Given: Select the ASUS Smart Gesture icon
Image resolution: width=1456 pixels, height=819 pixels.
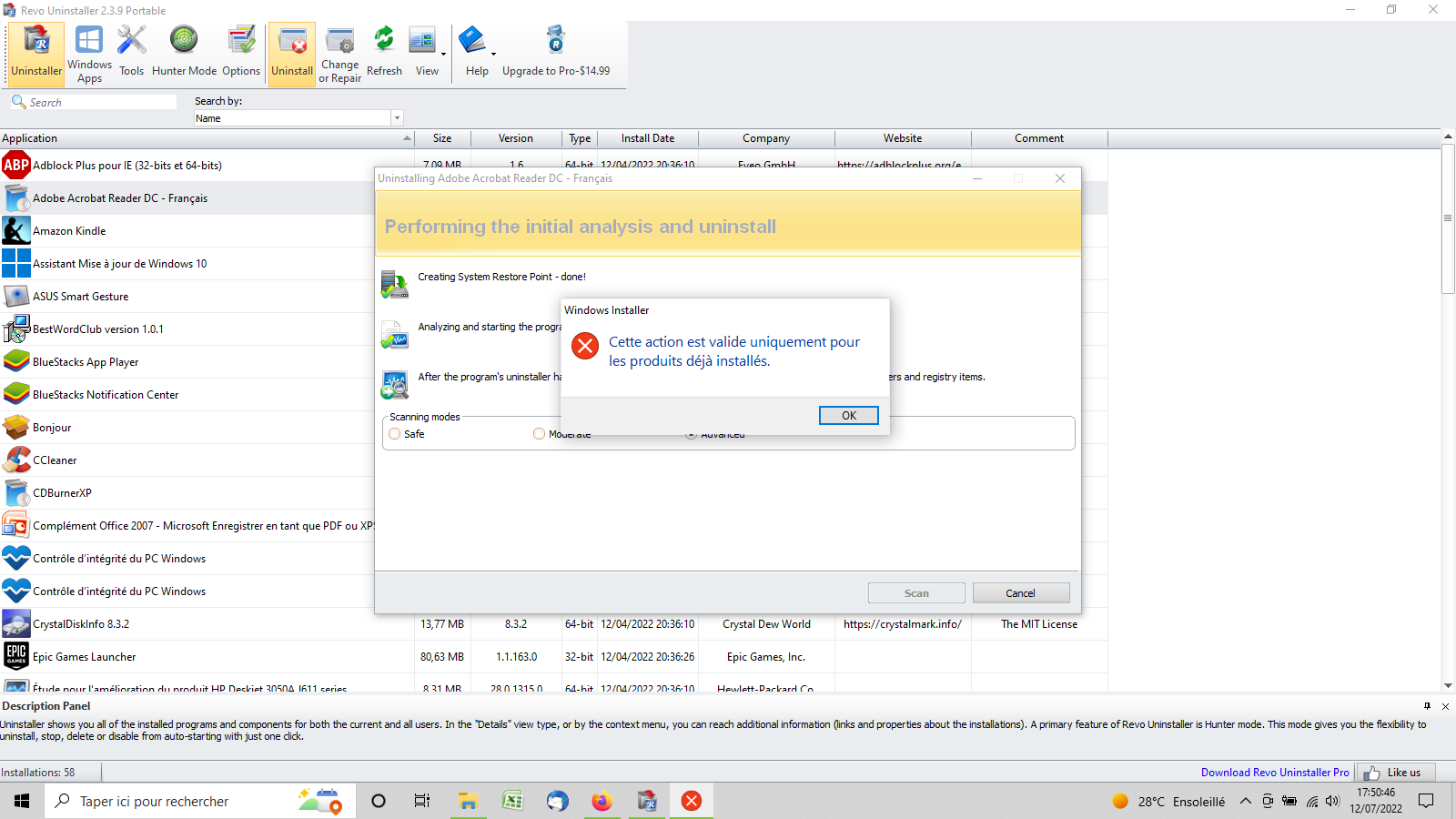Looking at the screenshot, I should (x=16, y=297).
